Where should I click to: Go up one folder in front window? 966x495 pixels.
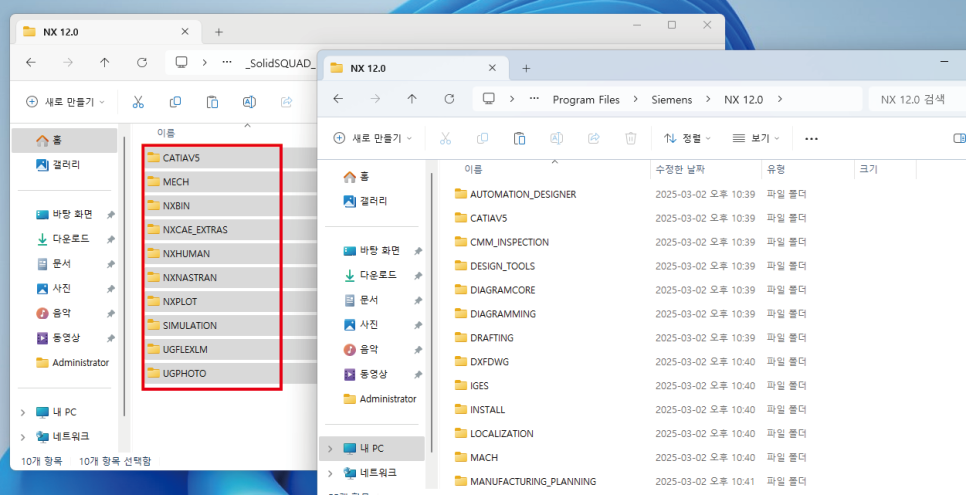(412, 99)
